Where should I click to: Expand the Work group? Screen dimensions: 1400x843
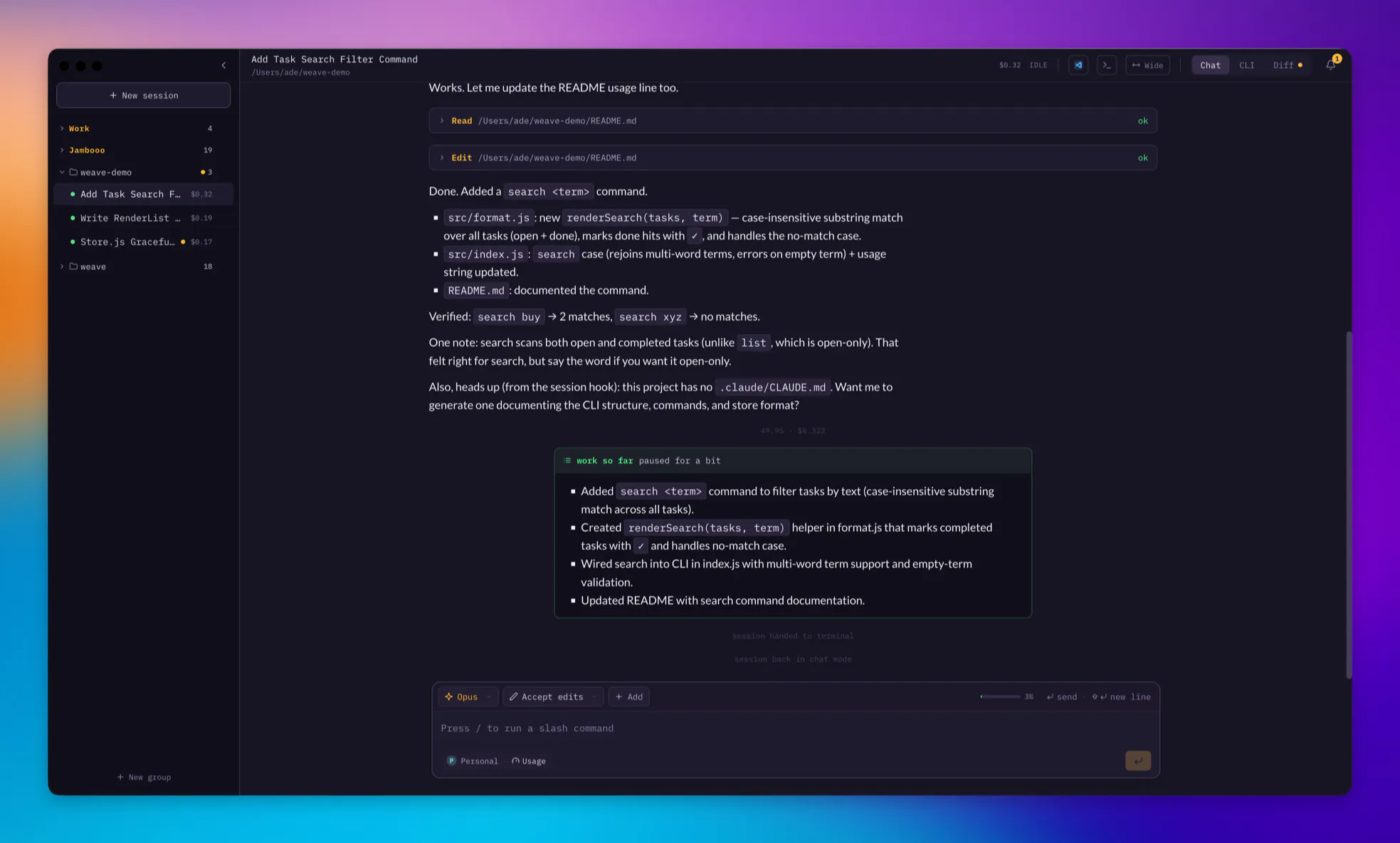pos(62,128)
